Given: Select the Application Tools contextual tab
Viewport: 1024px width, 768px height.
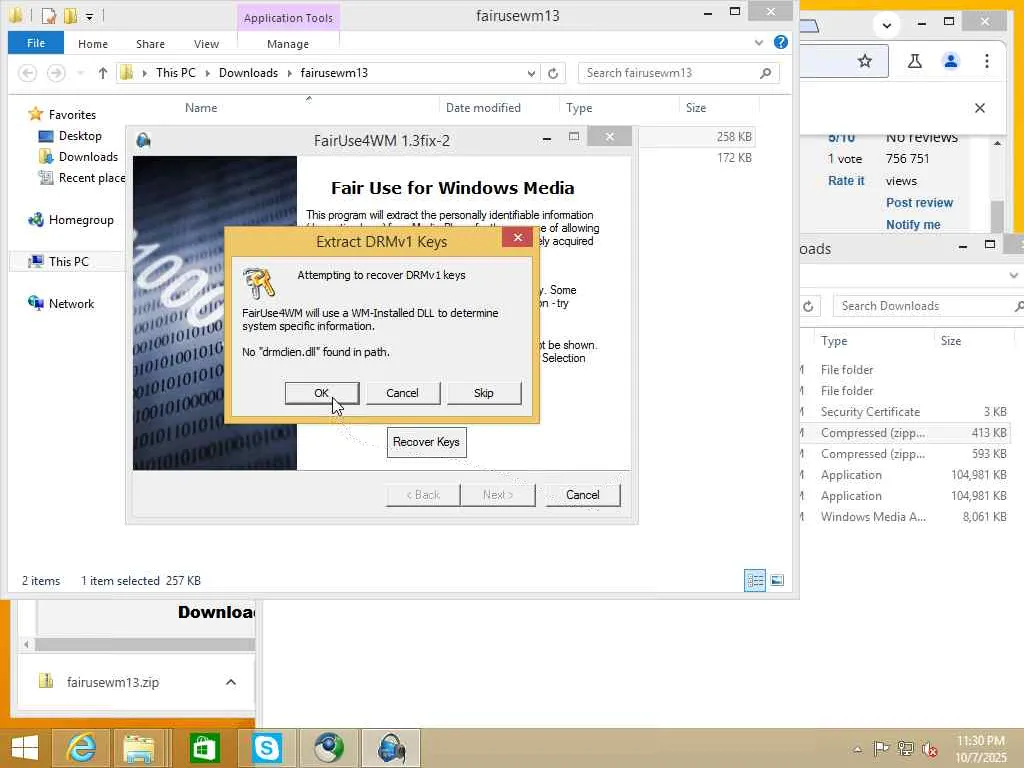Looking at the screenshot, I should 289,18.
